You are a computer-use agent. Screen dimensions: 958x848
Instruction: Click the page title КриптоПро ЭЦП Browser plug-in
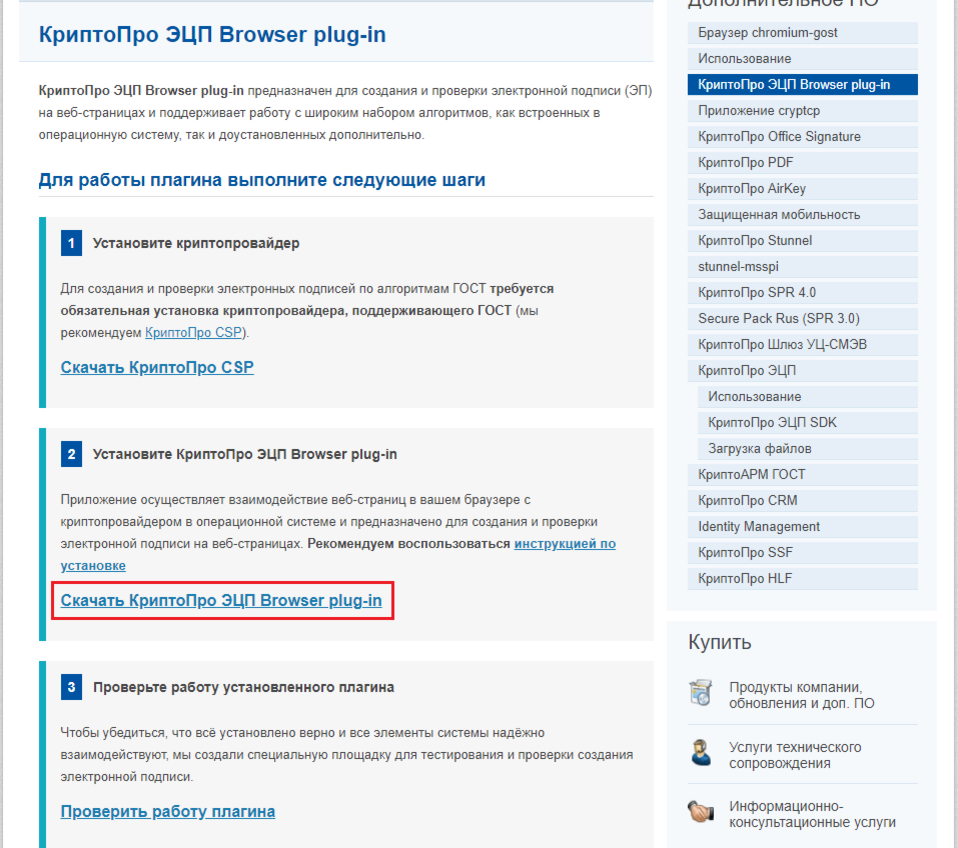[212, 34]
